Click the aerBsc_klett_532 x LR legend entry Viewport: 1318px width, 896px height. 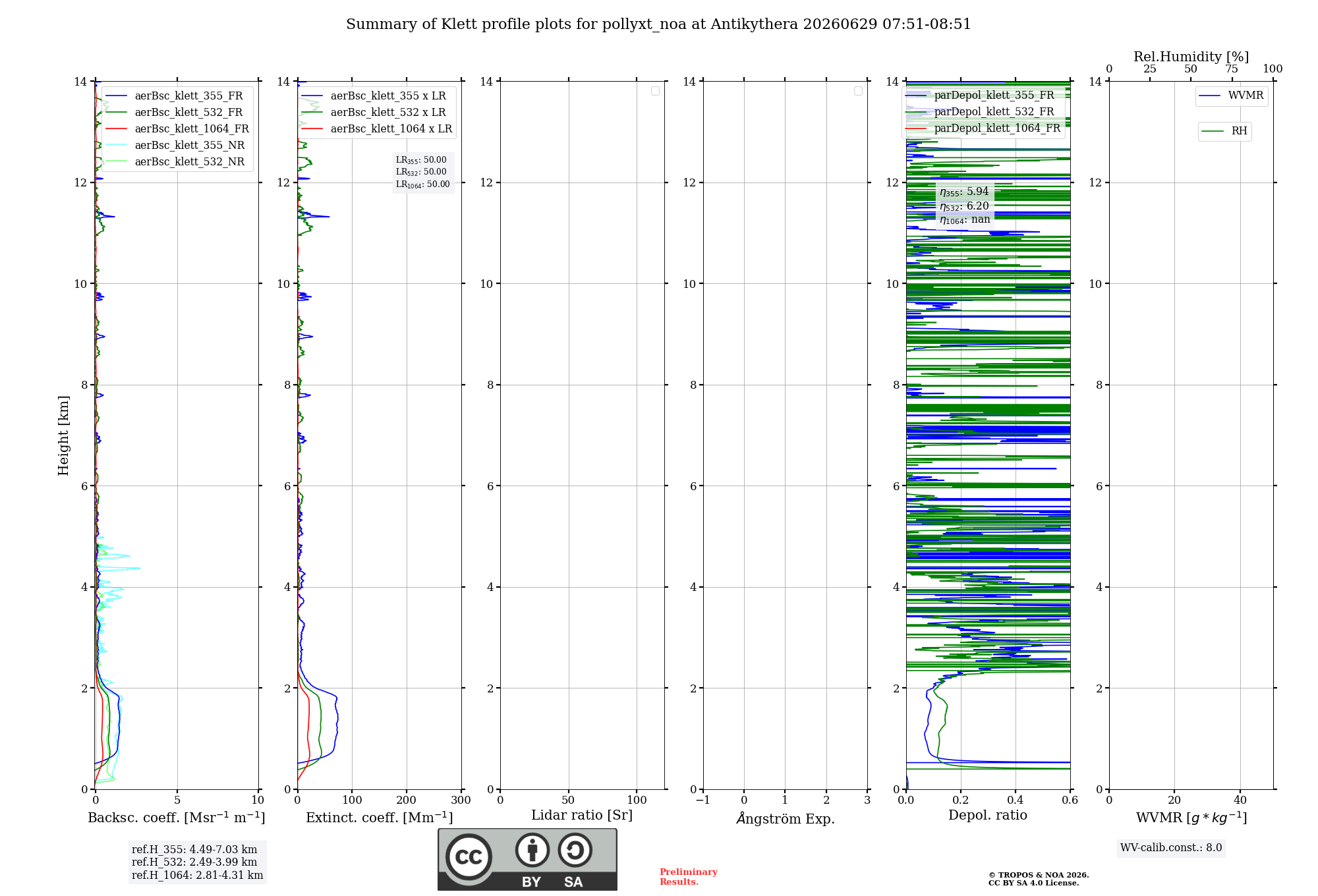(376, 113)
